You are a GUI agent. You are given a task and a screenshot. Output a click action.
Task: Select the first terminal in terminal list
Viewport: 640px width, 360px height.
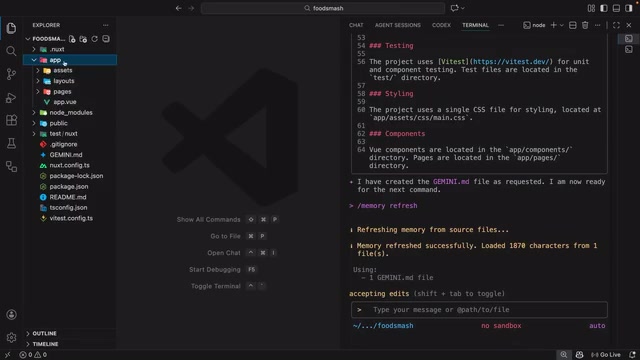(x=629, y=39)
